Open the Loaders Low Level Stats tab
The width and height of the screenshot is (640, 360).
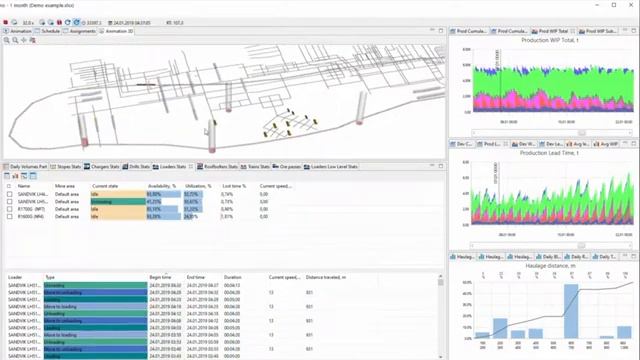pos(331,167)
